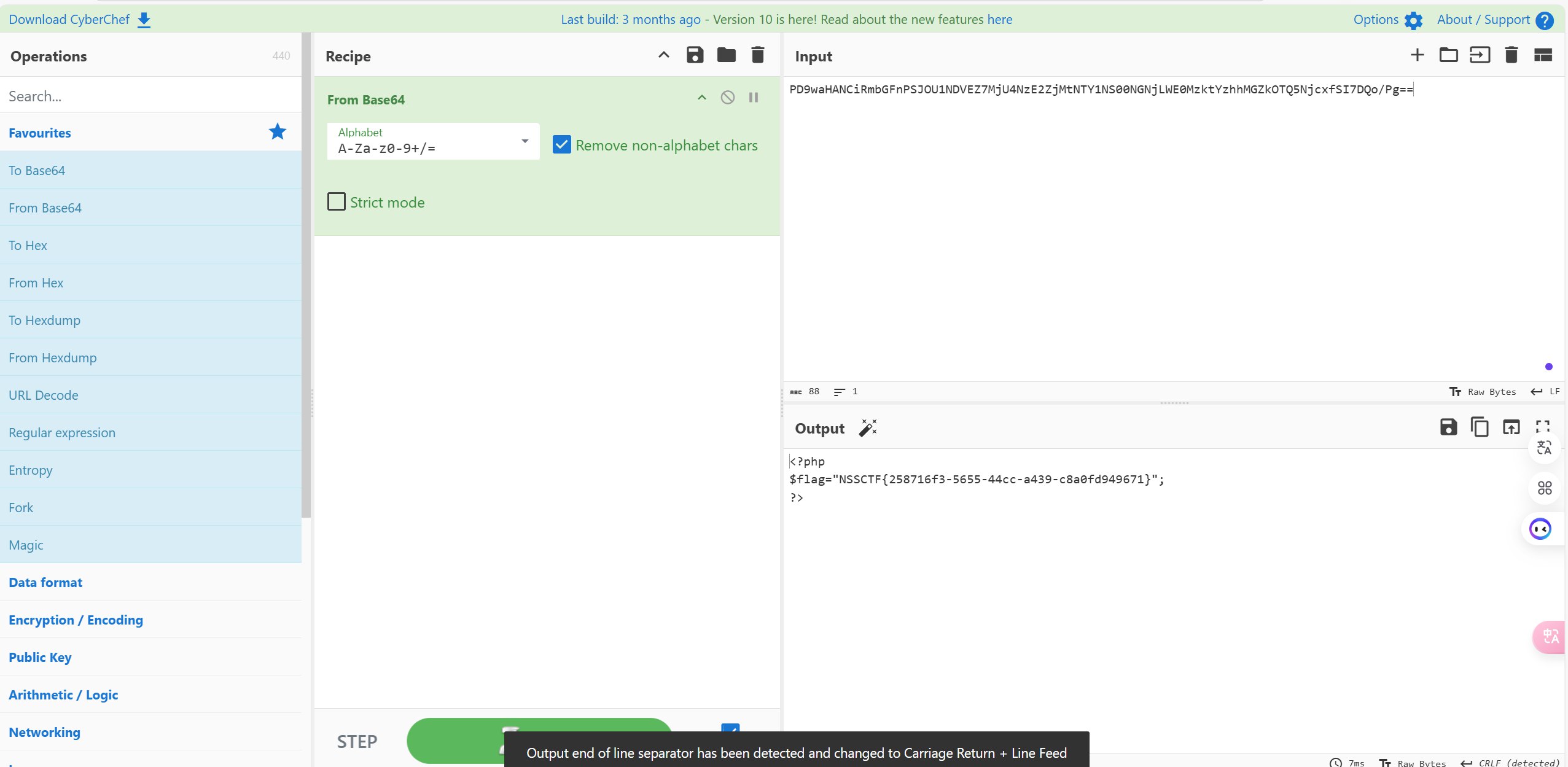Click the Magic wand icon in Output
The image size is (1568, 767).
868,428
